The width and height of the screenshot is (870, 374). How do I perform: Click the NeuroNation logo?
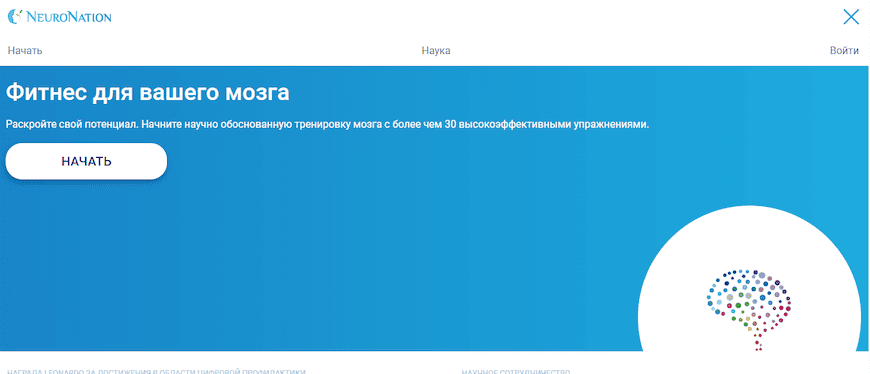coord(59,17)
